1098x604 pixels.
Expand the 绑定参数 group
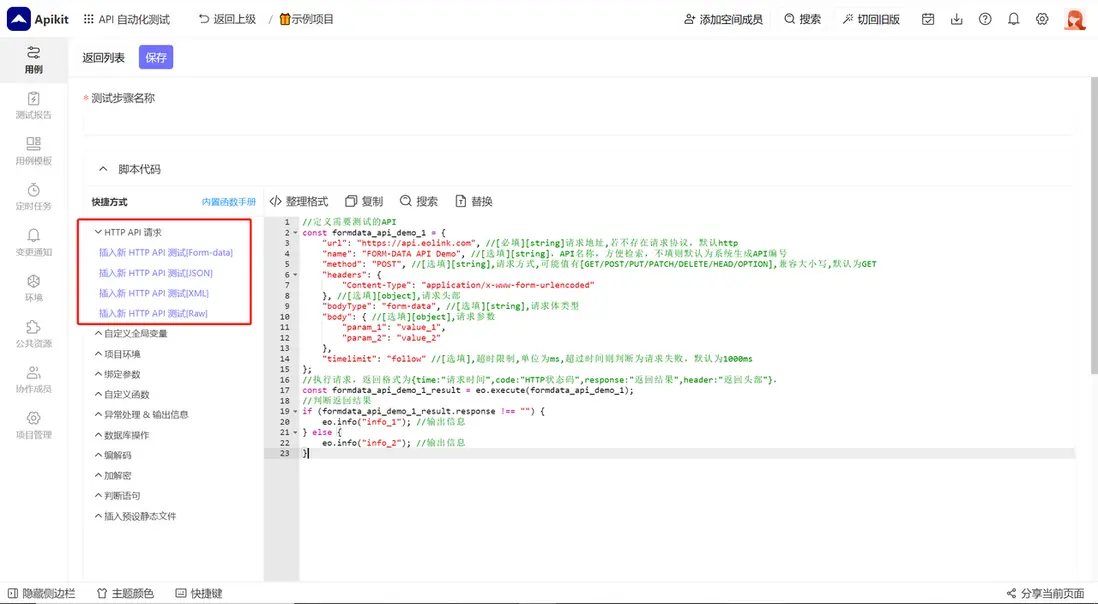(118, 374)
